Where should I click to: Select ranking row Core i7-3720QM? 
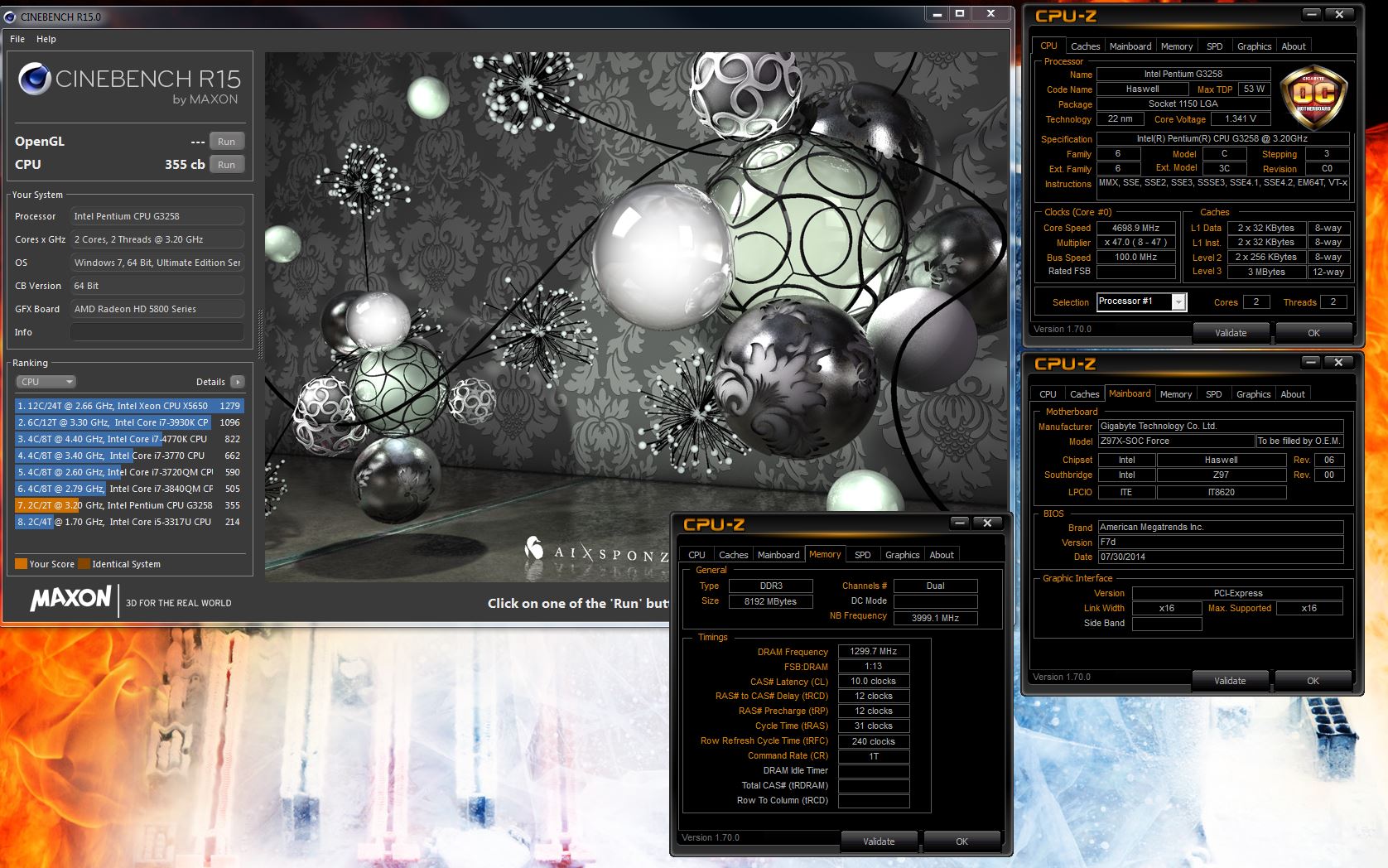(x=128, y=472)
